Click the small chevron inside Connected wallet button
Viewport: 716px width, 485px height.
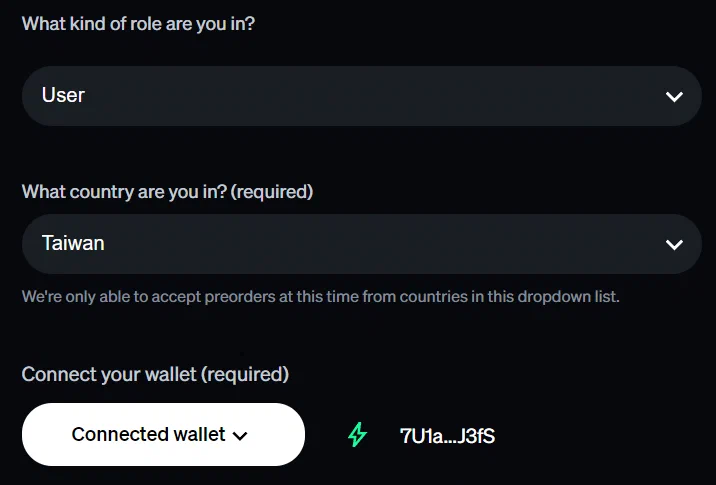[240, 435]
